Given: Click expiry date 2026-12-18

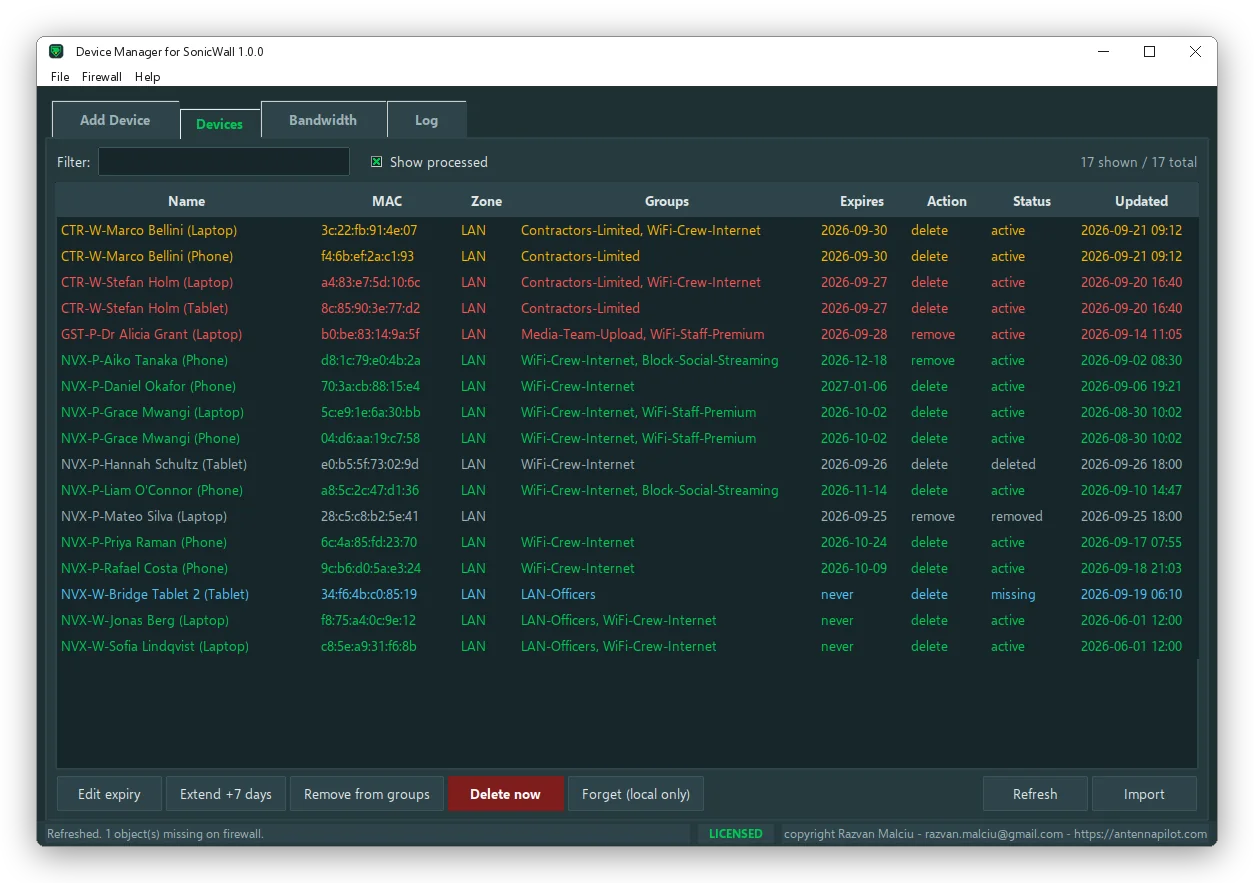Looking at the screenshot, I should [854, 360].
